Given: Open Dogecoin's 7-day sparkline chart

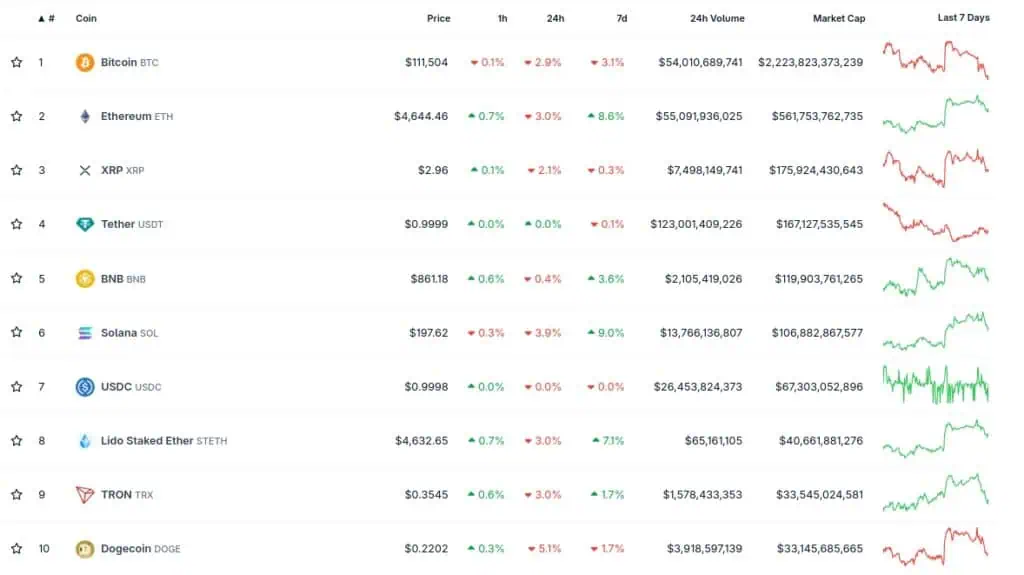Looking at the screenshot, I should (x=936, y=546).
